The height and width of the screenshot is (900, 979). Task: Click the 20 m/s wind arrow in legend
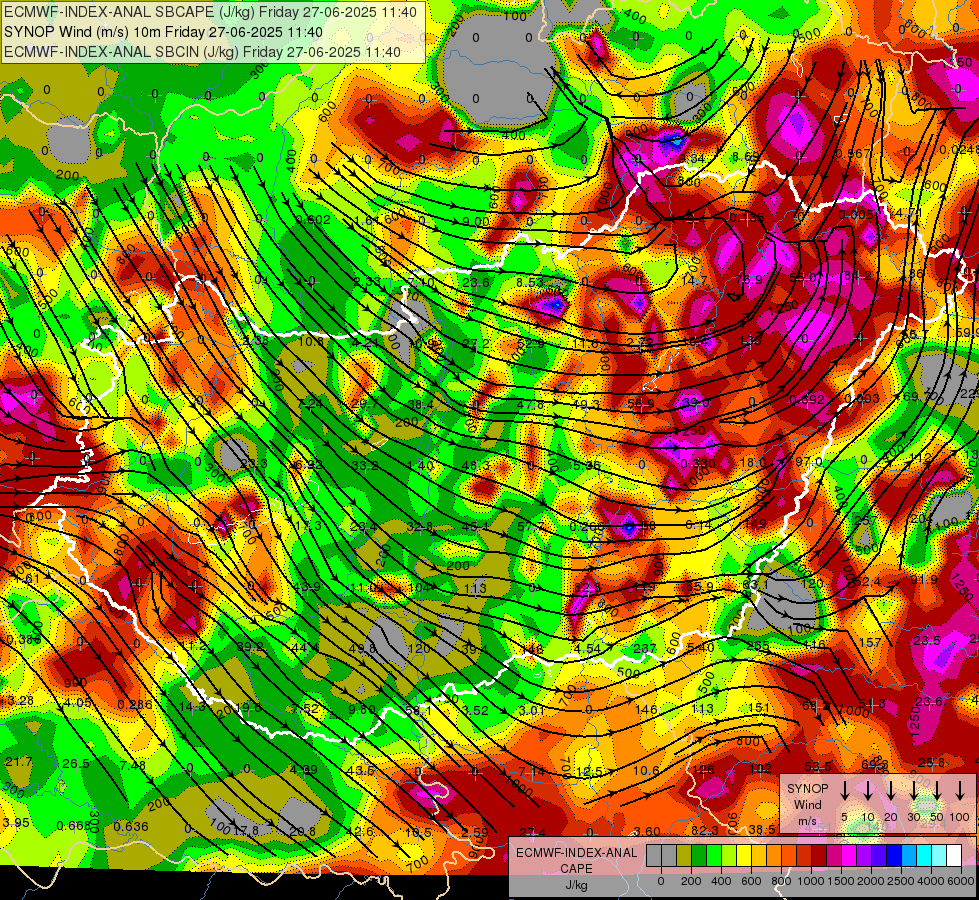pyautogui.click(x=891, y=790)
